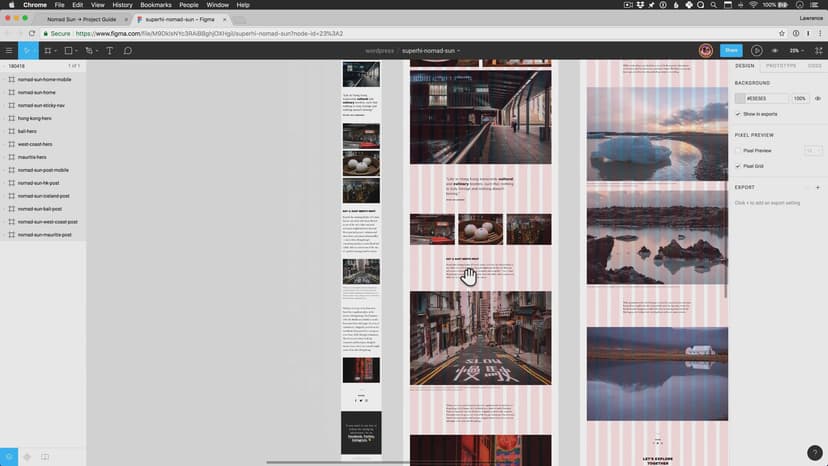The height and width of the screenshot is (466, 828).
Task: Uncheck the Pixel Grid checkbox
Action: [738, 166]
